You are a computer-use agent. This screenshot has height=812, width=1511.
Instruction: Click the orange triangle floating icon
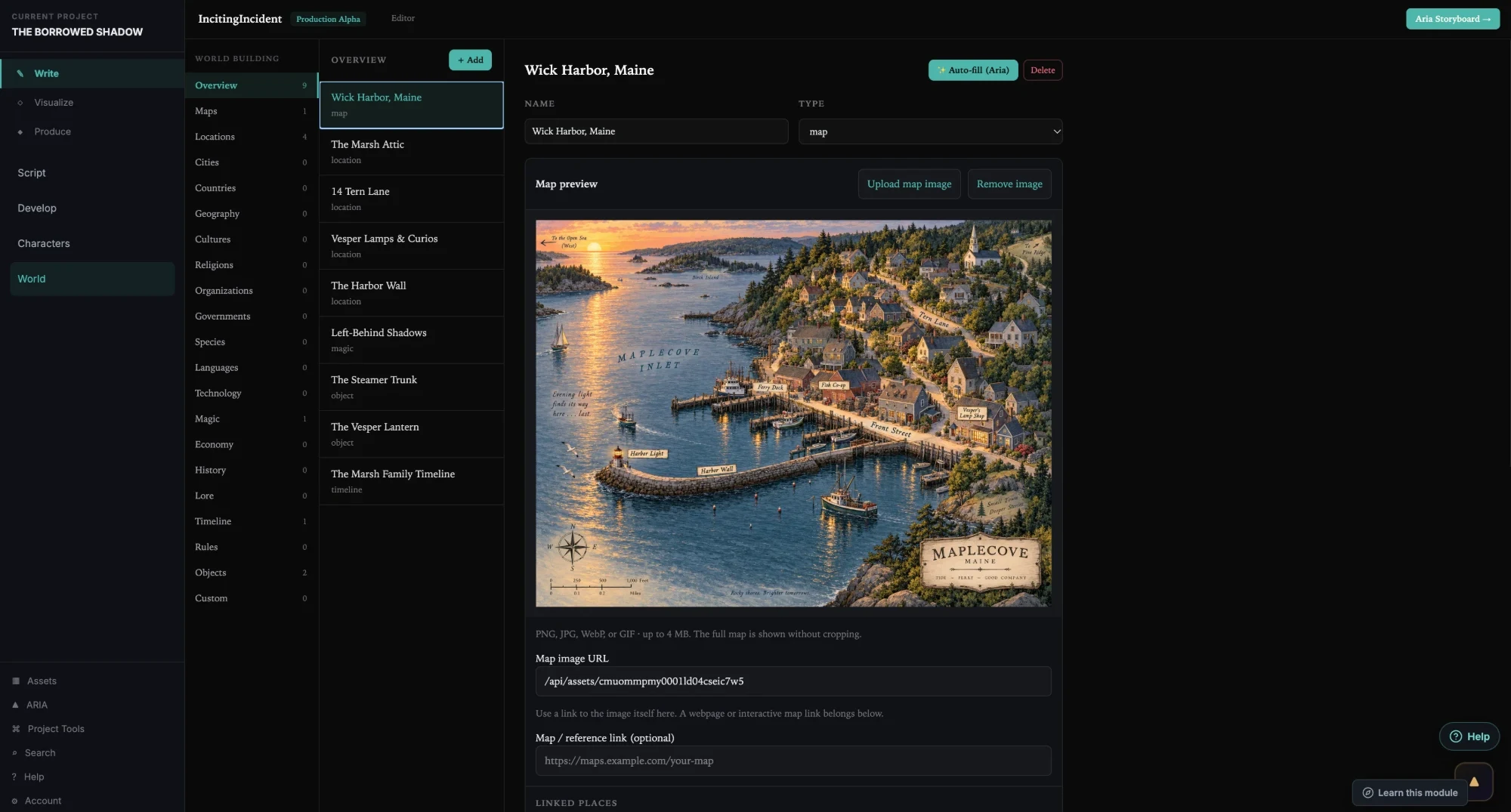pyautogui.click(x=1474, y=782)
